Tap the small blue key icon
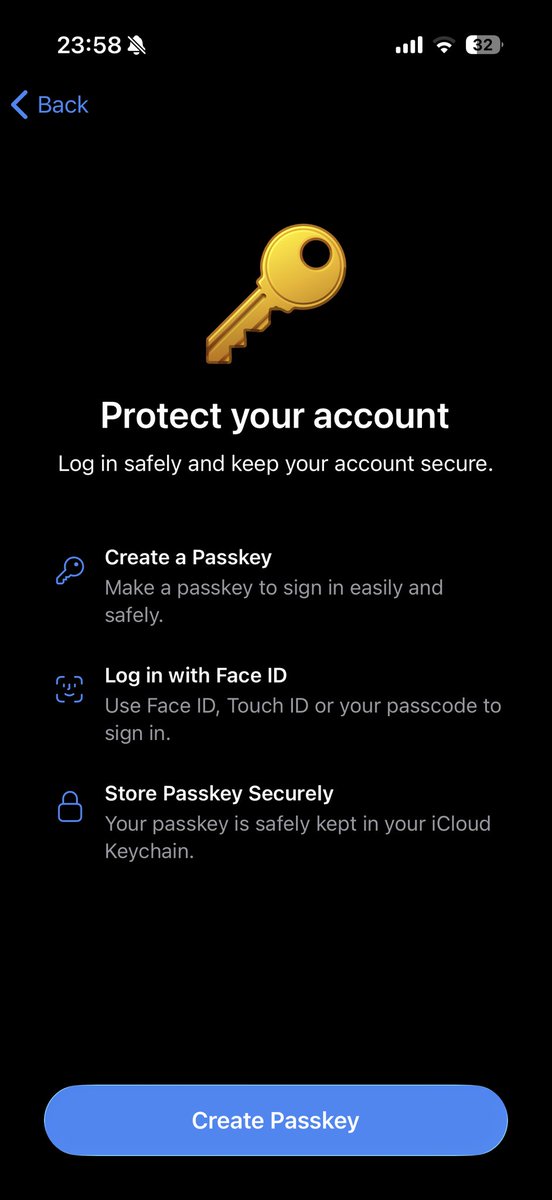Screen dimensions: 552x1200 tap(70, 571)
